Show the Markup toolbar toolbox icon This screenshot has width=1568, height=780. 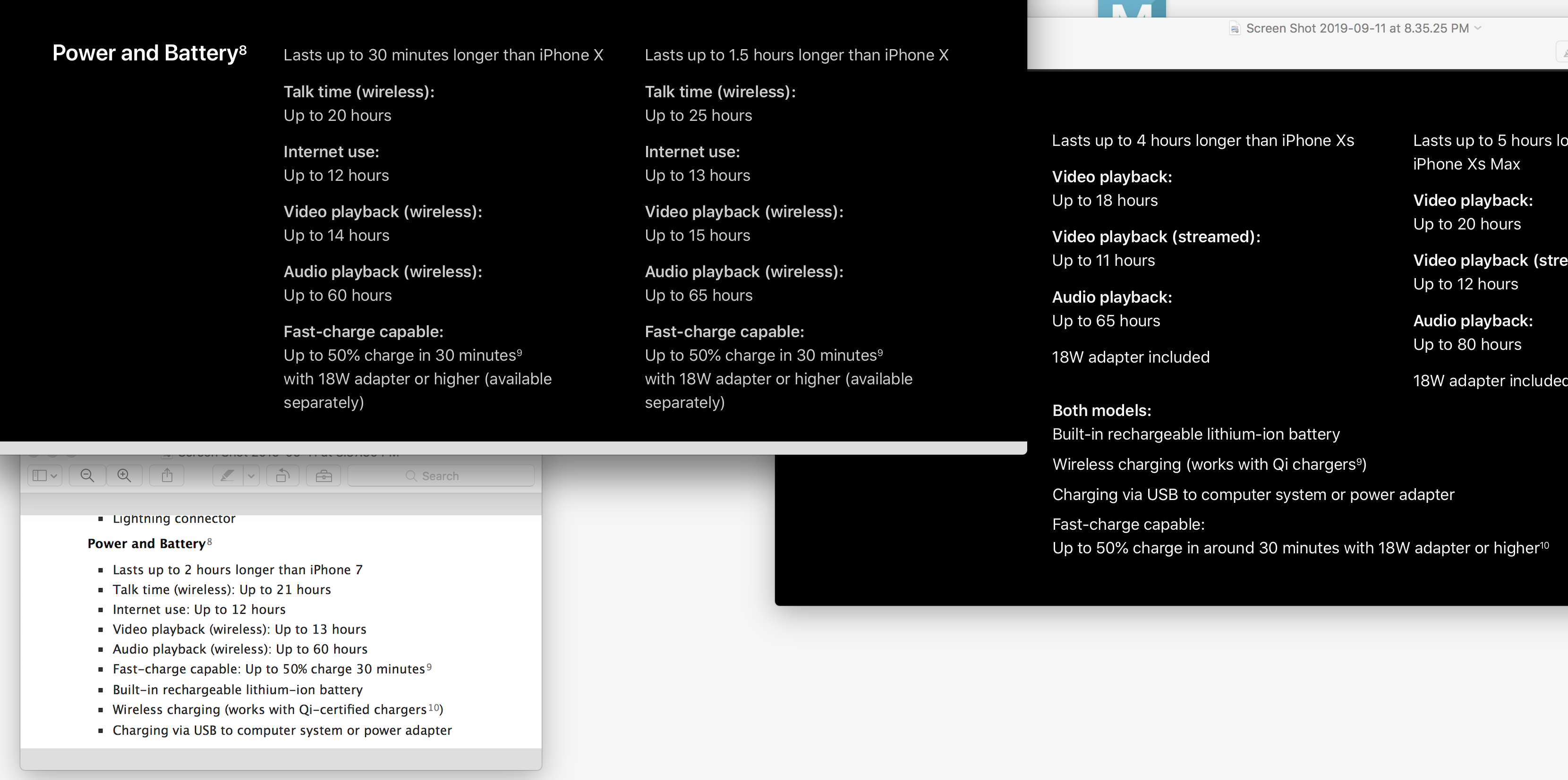pos(324,476)
